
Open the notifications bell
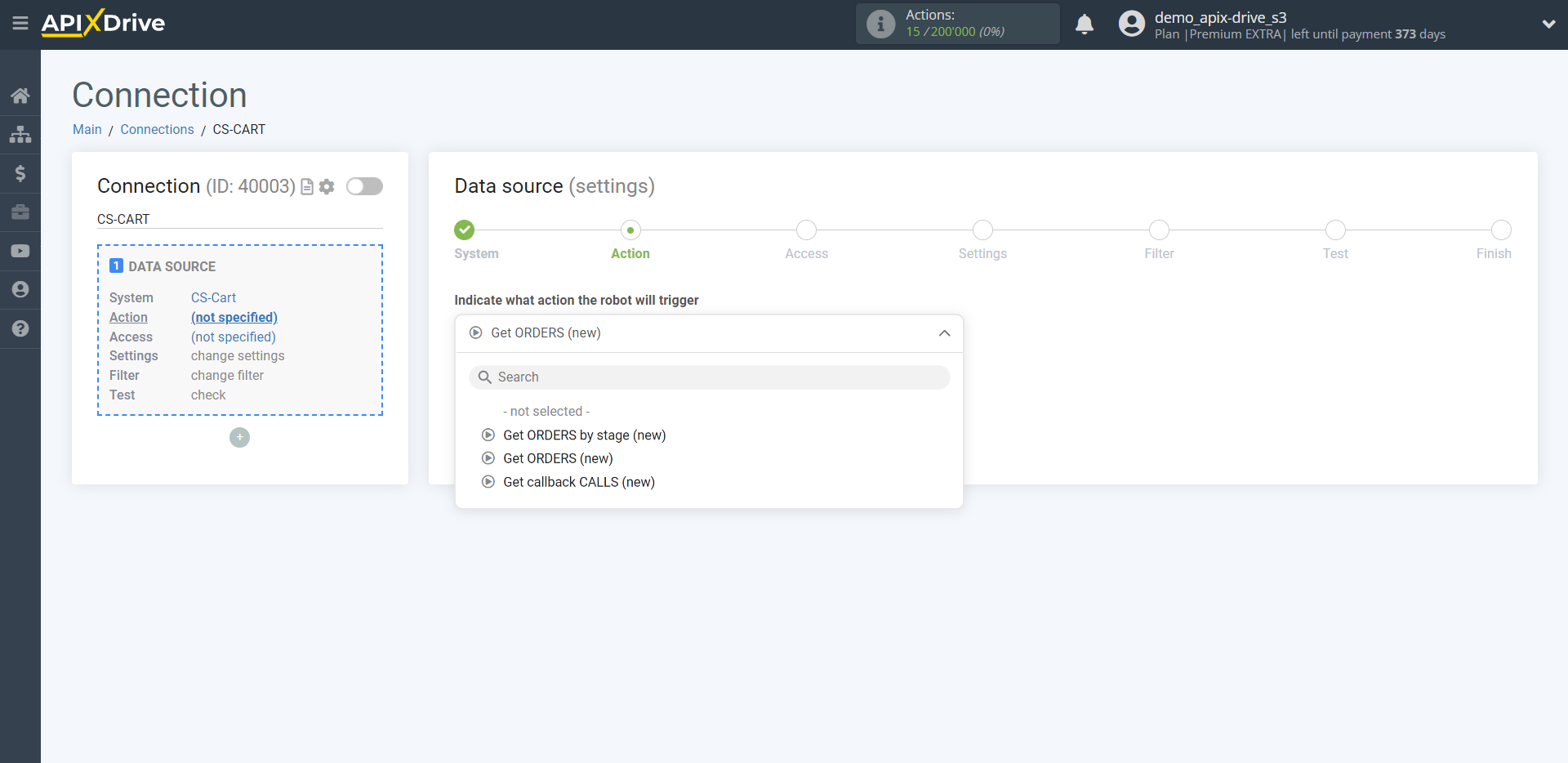1085,24
